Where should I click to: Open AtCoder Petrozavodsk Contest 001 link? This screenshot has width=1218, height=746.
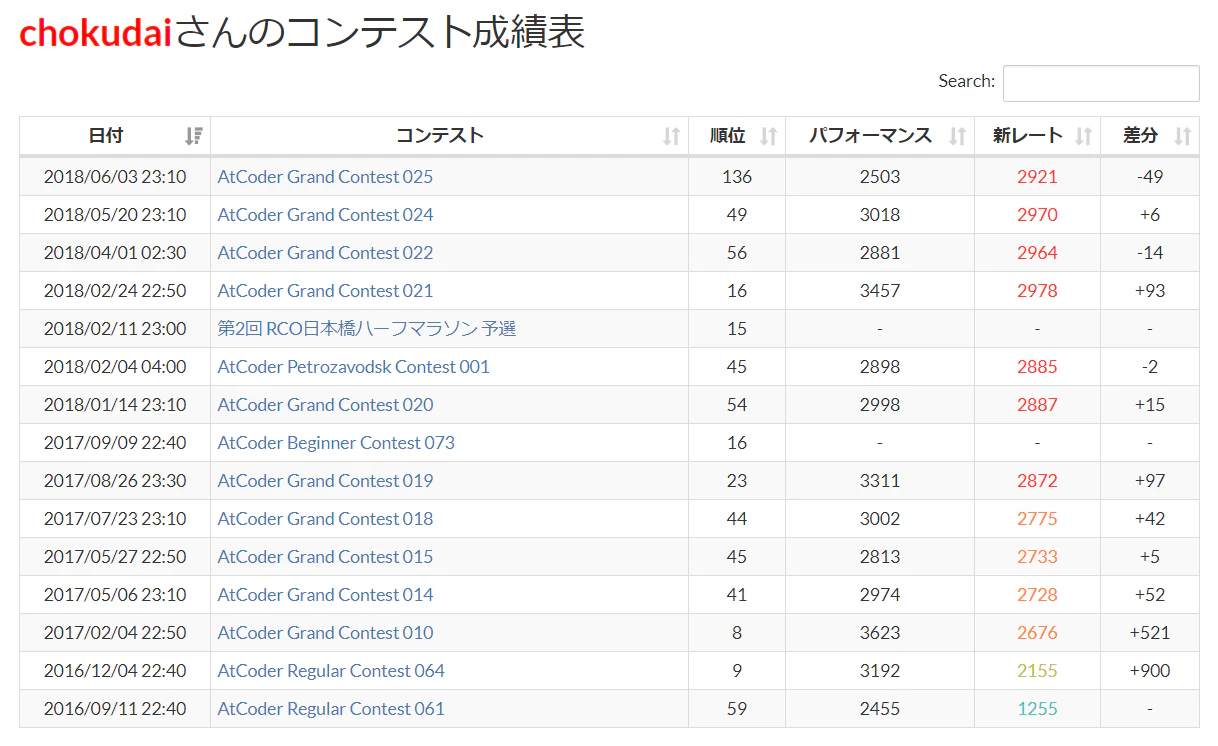click(354, 367)
